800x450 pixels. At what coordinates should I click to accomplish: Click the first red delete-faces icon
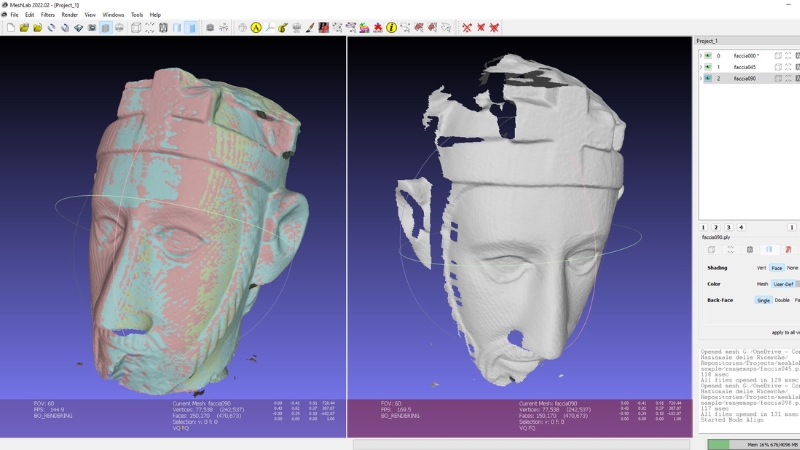point(467,27)
